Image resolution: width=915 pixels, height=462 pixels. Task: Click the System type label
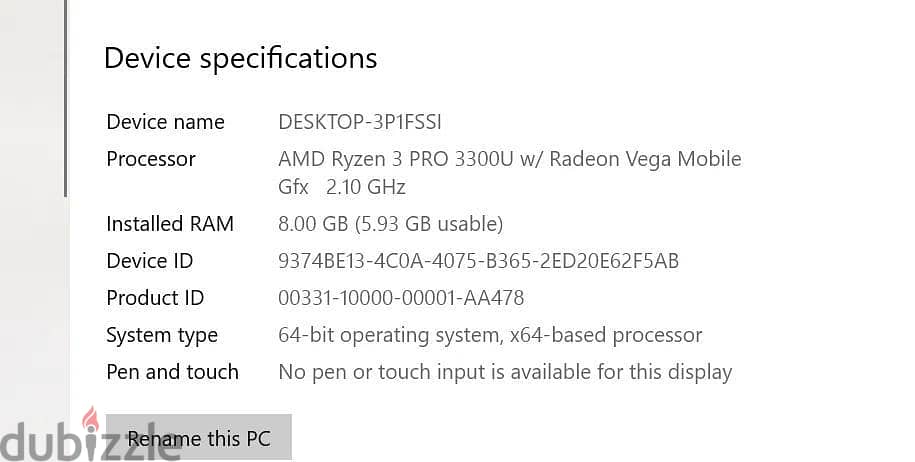pyautogui.click(x=162, y=336)
